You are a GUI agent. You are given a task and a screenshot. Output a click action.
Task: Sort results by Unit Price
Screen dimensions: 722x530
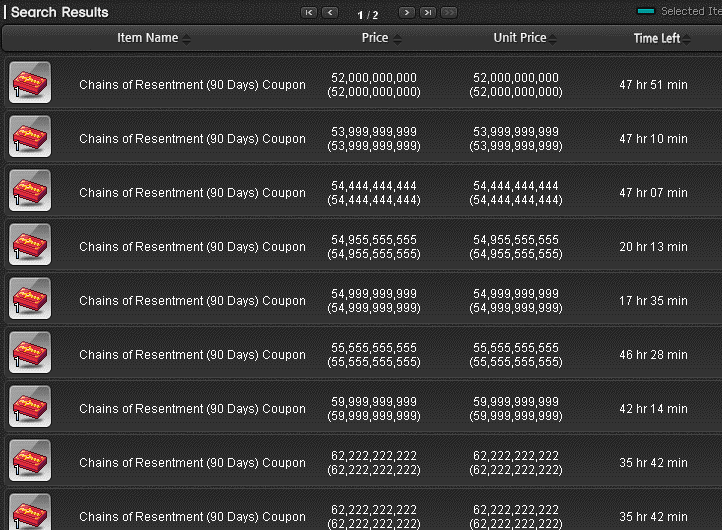click(525, 38)
